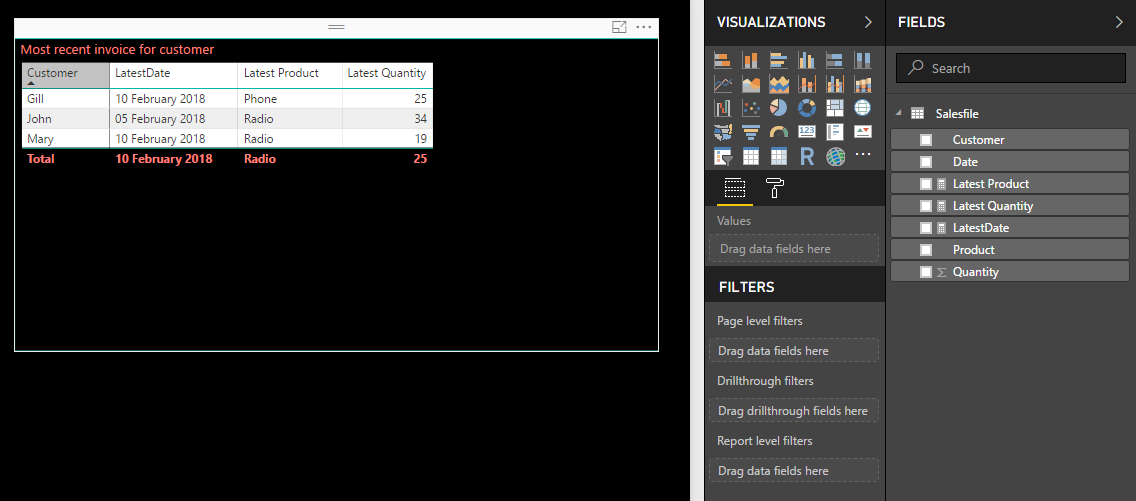
Task: Open more visualizations ellipsis in gallery
Action: pos(862,154)
